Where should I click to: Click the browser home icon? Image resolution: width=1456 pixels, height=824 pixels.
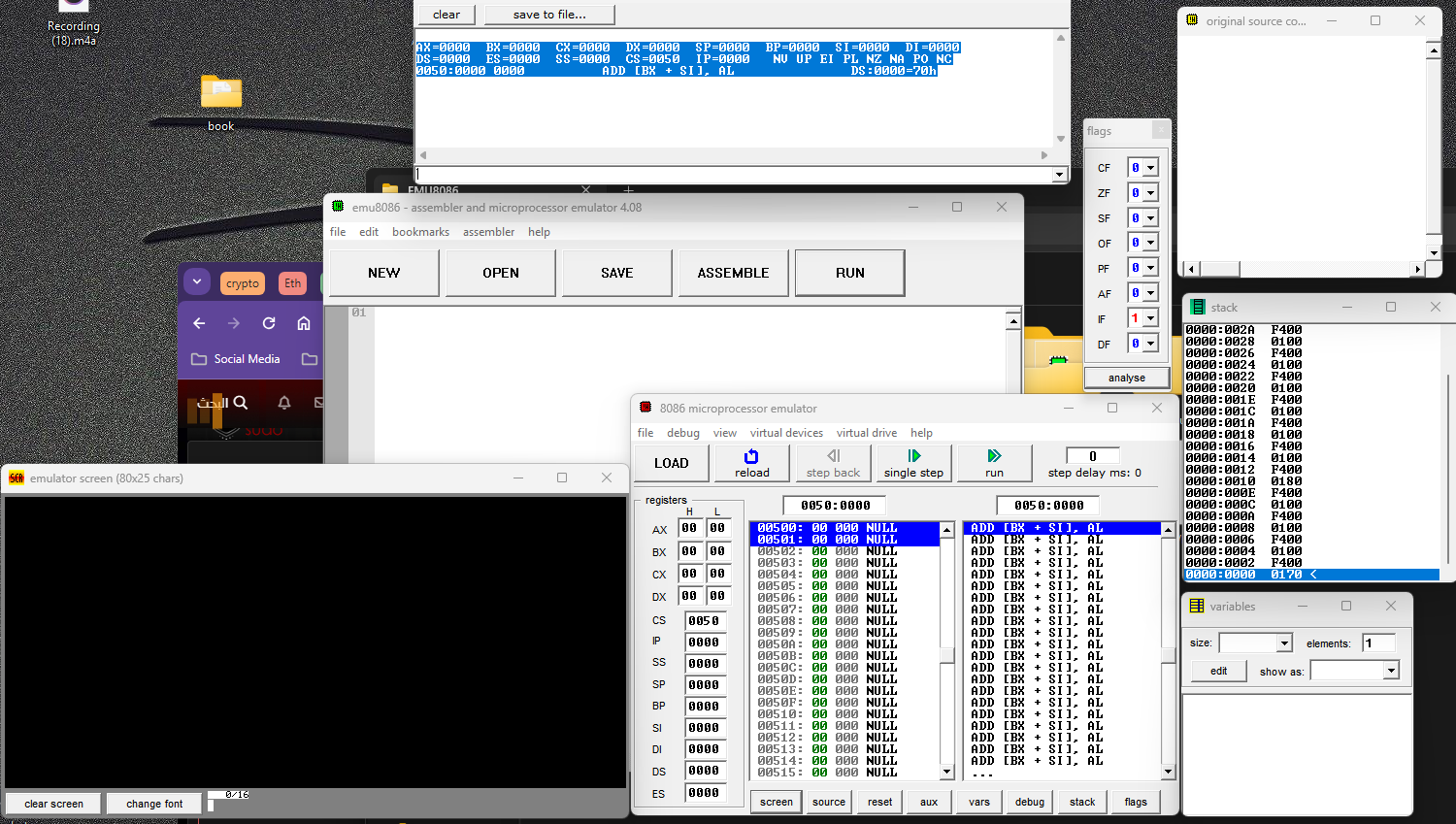(304, 323)
